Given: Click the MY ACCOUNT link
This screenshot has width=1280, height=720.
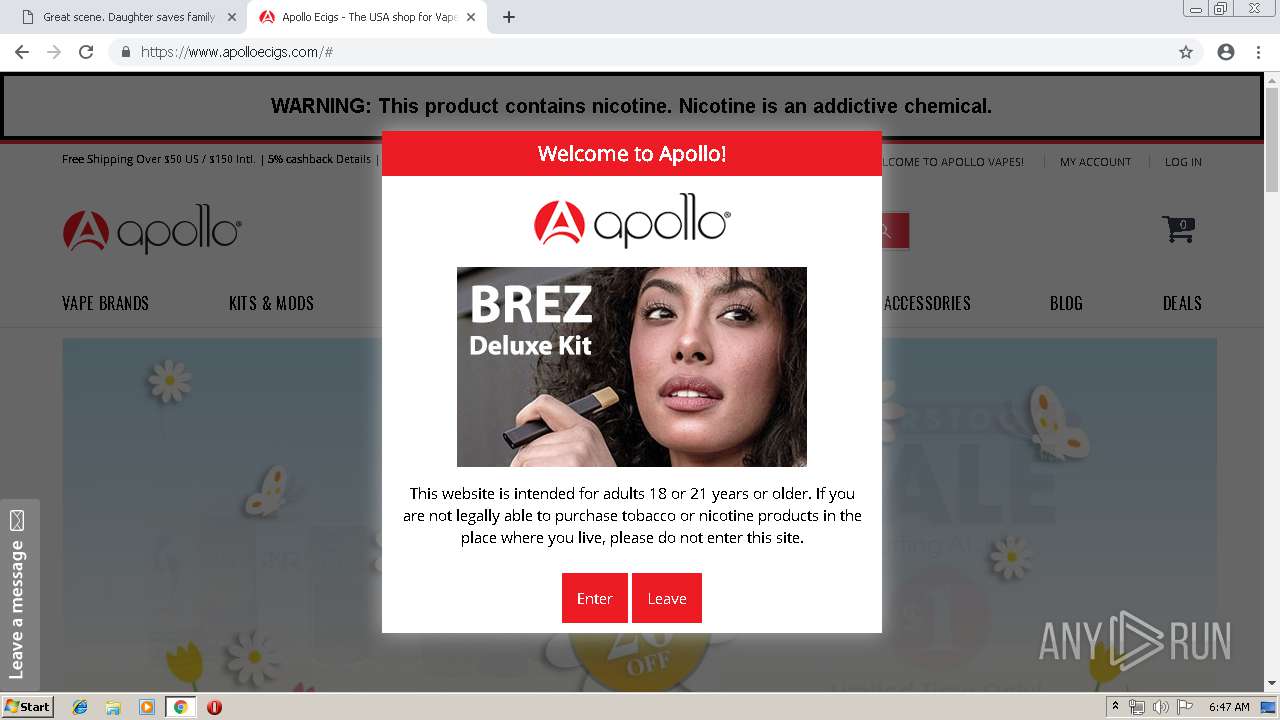Looking at the screenshot, I should [x=1095, y=162].
